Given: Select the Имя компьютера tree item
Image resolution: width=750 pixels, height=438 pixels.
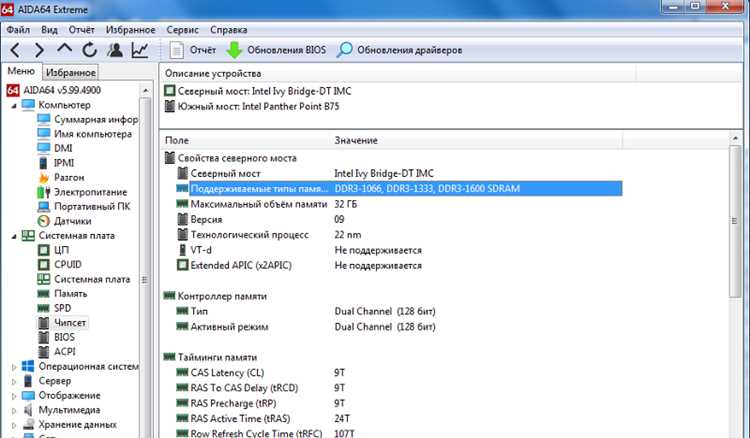Looking at the screenshot, I should pyautogui.click(x=85, y=134).
